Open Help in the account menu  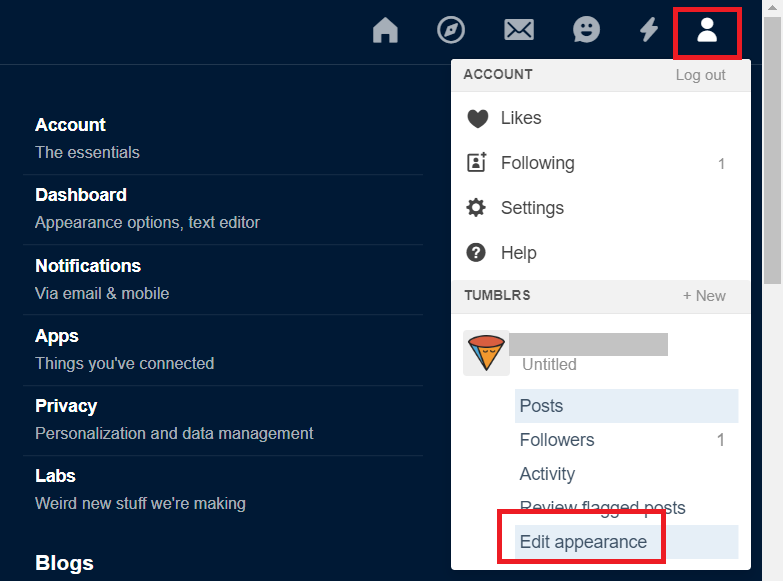point(601,253)
